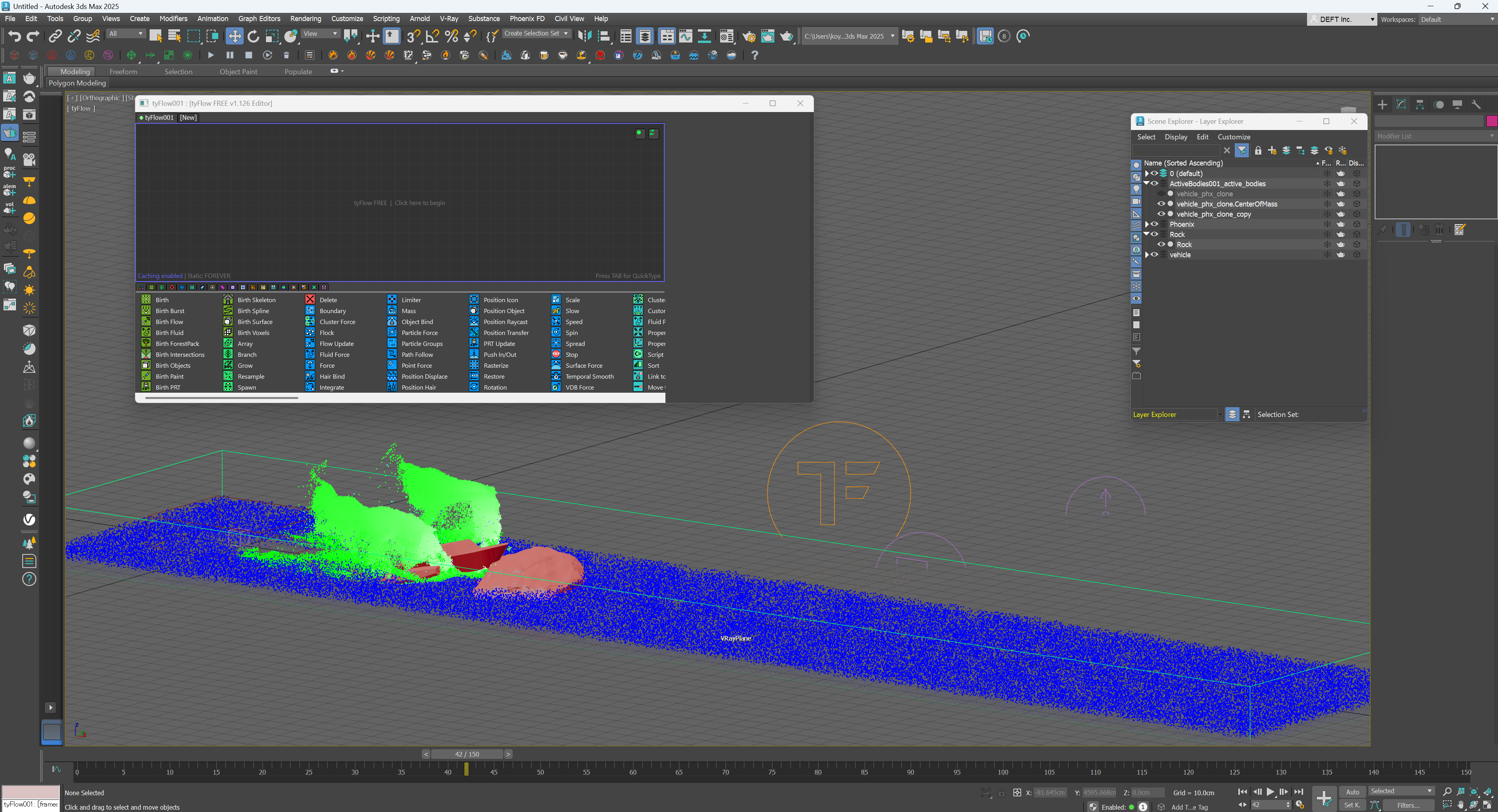Collapse the Rock layer
This screenshot has height=812, width=1498.
(x=1147, y=234)
